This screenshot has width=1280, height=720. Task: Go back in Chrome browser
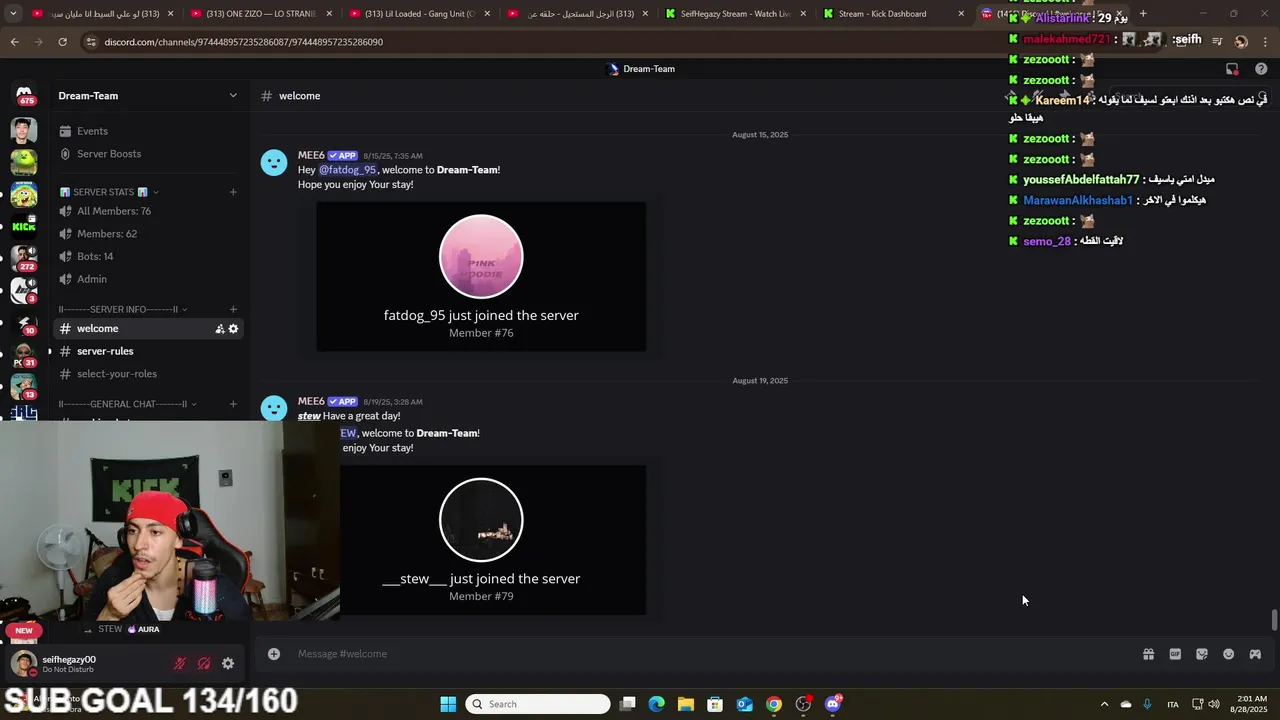[15, 42]
